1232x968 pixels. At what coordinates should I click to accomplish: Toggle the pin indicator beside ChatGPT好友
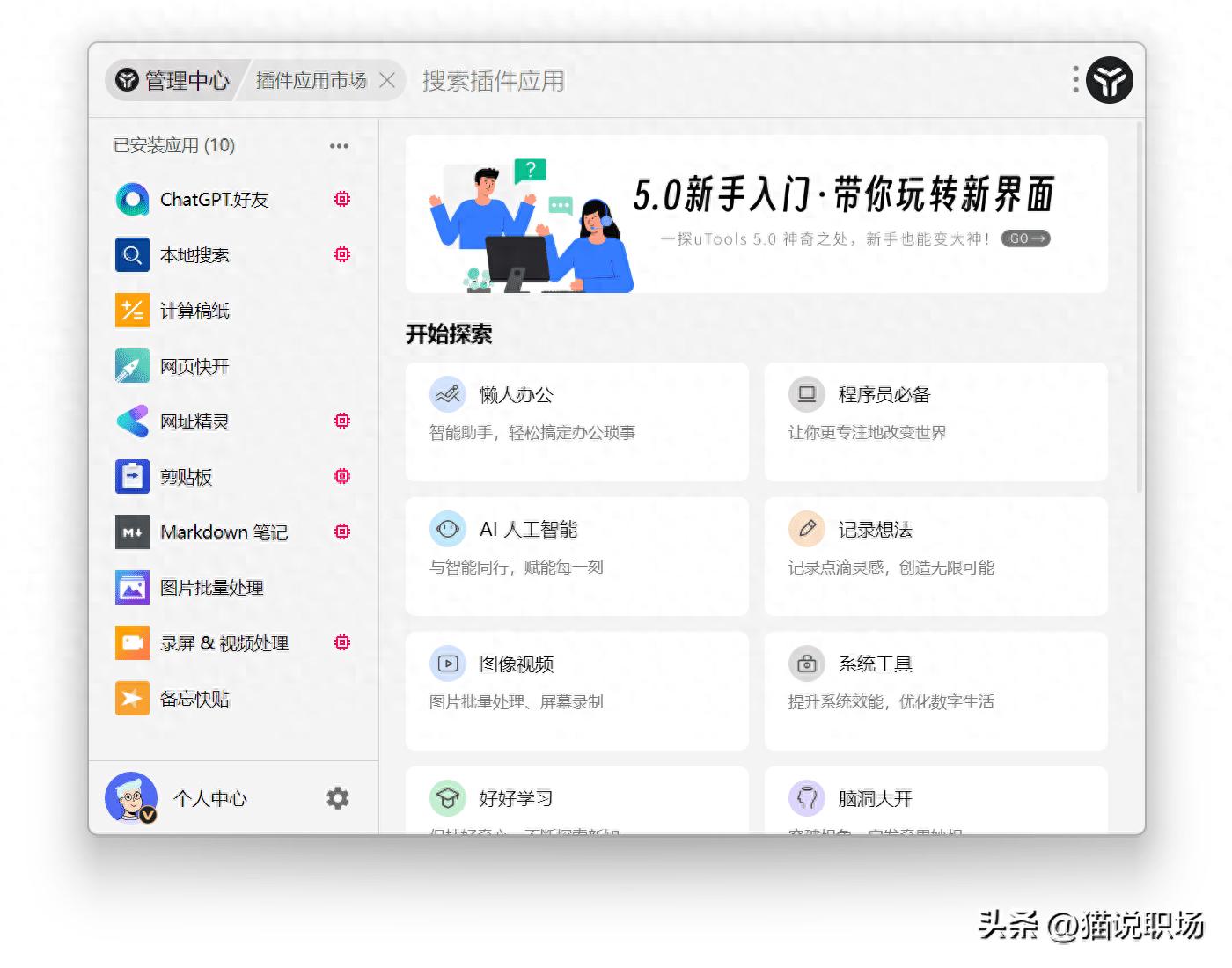tap(341, 199)
